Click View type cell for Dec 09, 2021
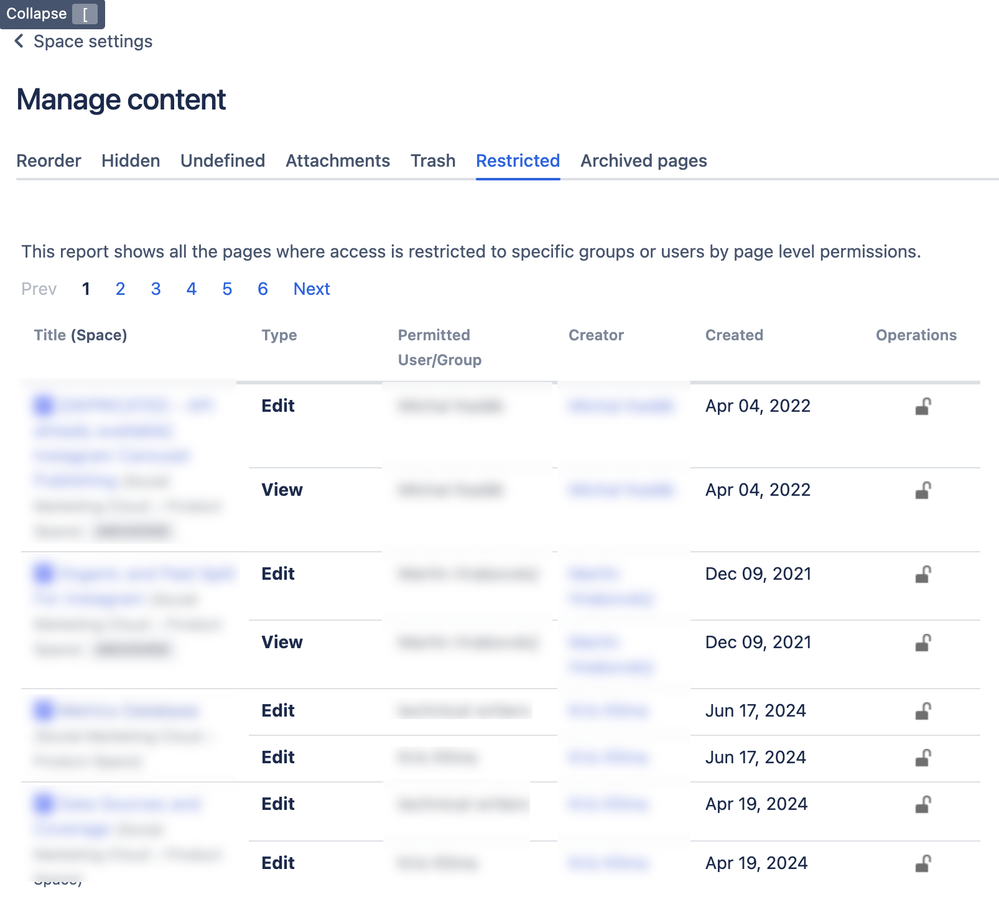Image resolution: width=999 pixels, height=897 pixels. click(282, 642)
